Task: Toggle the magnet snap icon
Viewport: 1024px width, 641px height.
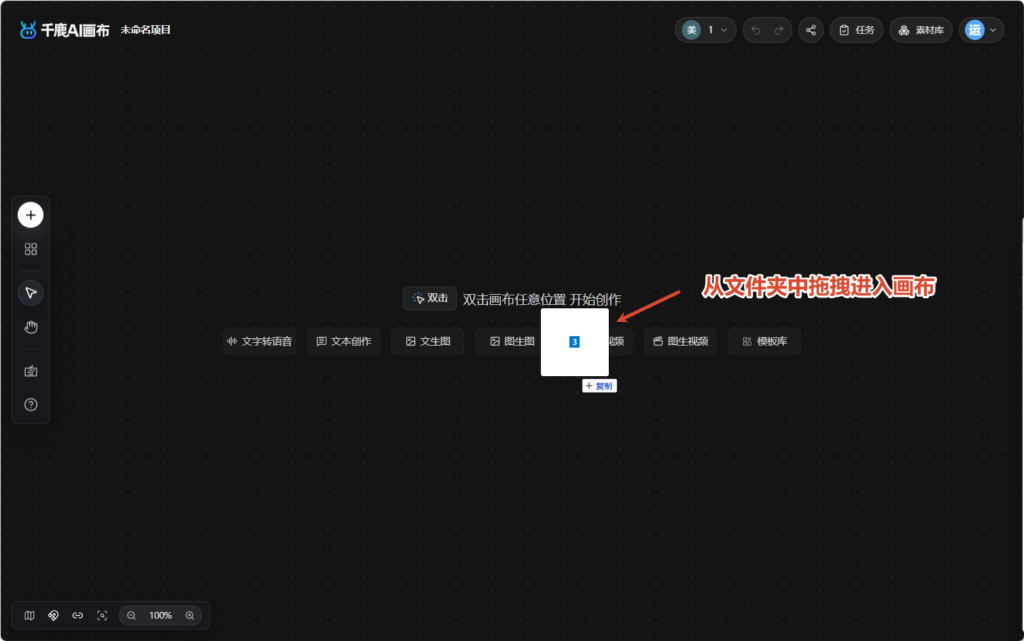Action: pyautogui.click(x=54, y=616)
